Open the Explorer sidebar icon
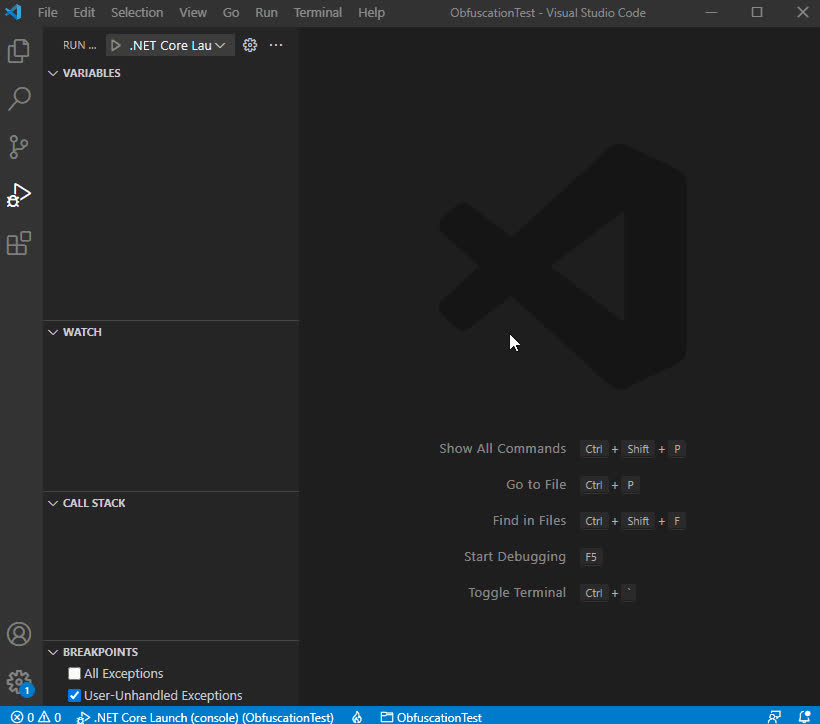 click(x=18, y=50)
